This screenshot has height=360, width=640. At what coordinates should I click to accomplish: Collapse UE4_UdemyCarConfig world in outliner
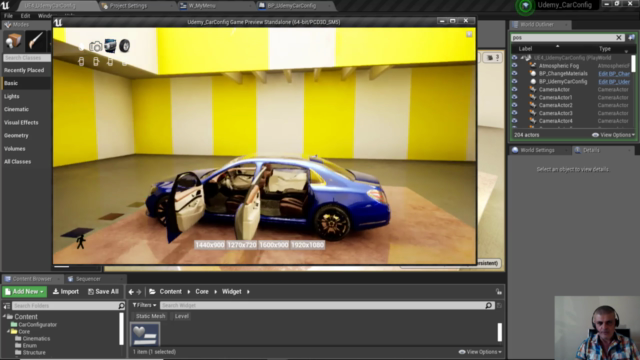coord(522,58)
